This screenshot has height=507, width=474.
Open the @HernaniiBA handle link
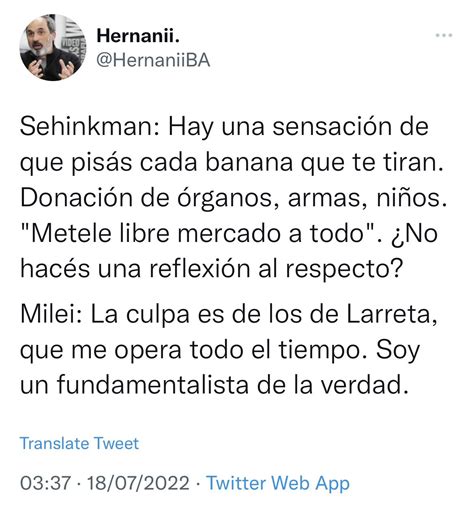[x=153, y=60]
